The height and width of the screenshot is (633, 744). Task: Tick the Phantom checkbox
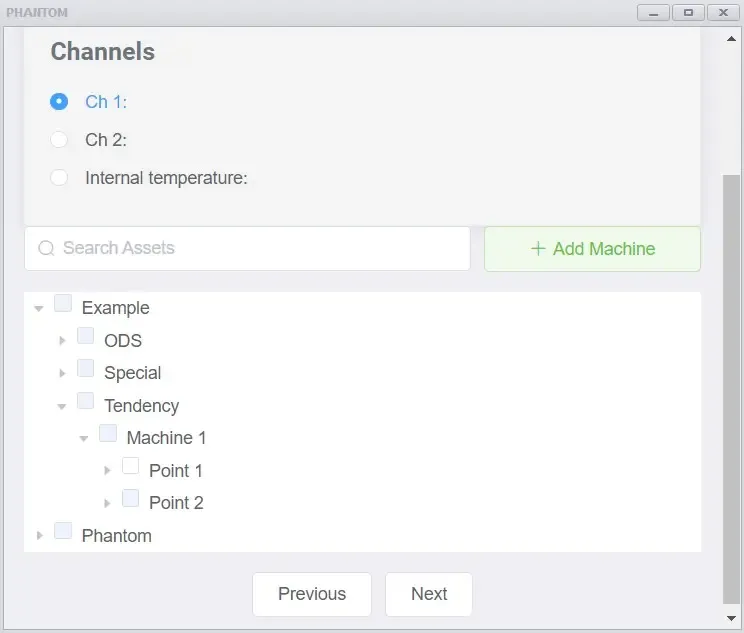[x=63, y=531]
